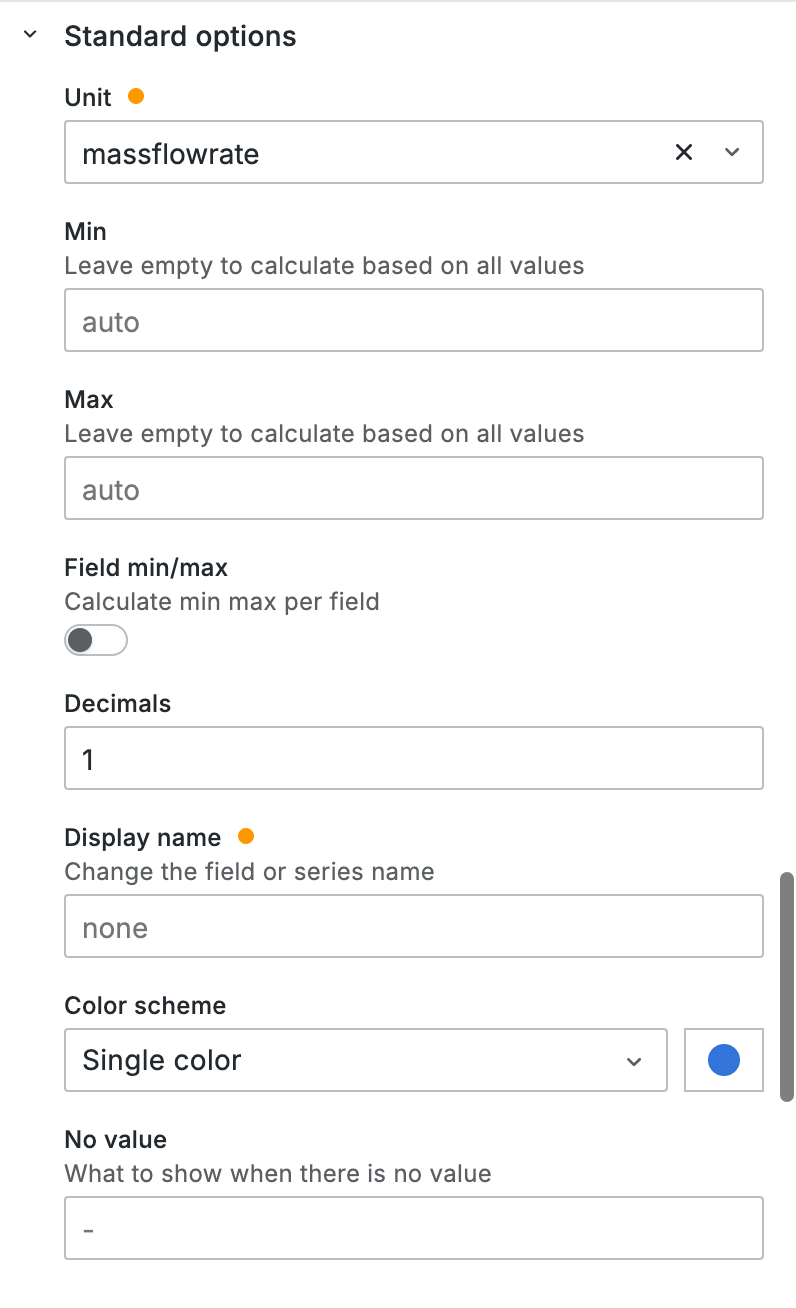Click the Display name text field
The height and width of the screenshot is (1308, 796).
point(413,927)
